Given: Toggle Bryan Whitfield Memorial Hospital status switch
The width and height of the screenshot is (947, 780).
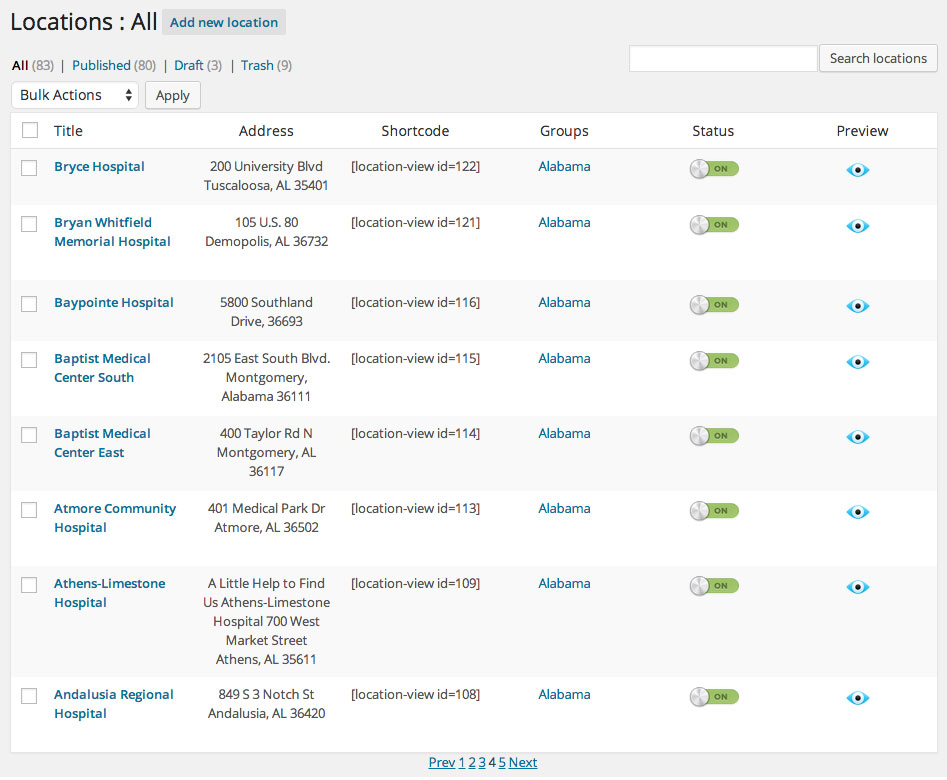Looking at the screenshot, I should [714, 225].
